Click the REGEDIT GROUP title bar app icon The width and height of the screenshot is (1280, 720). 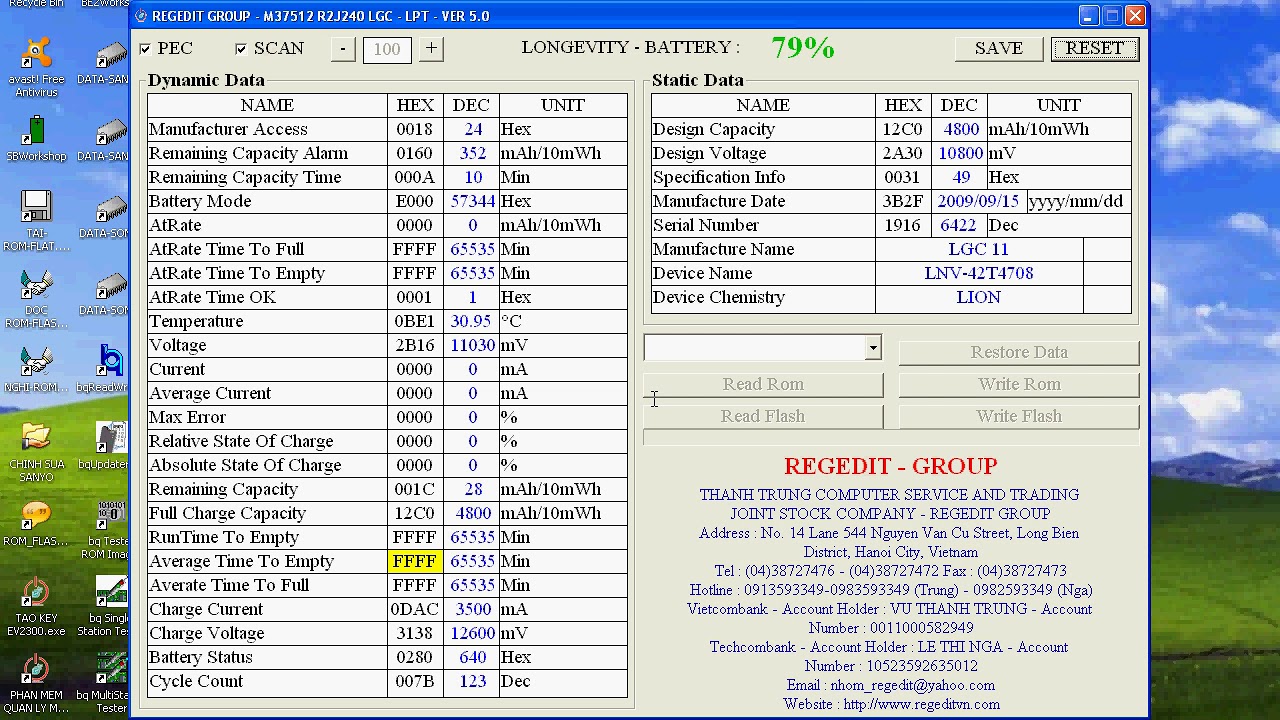(x=141, y=16)
